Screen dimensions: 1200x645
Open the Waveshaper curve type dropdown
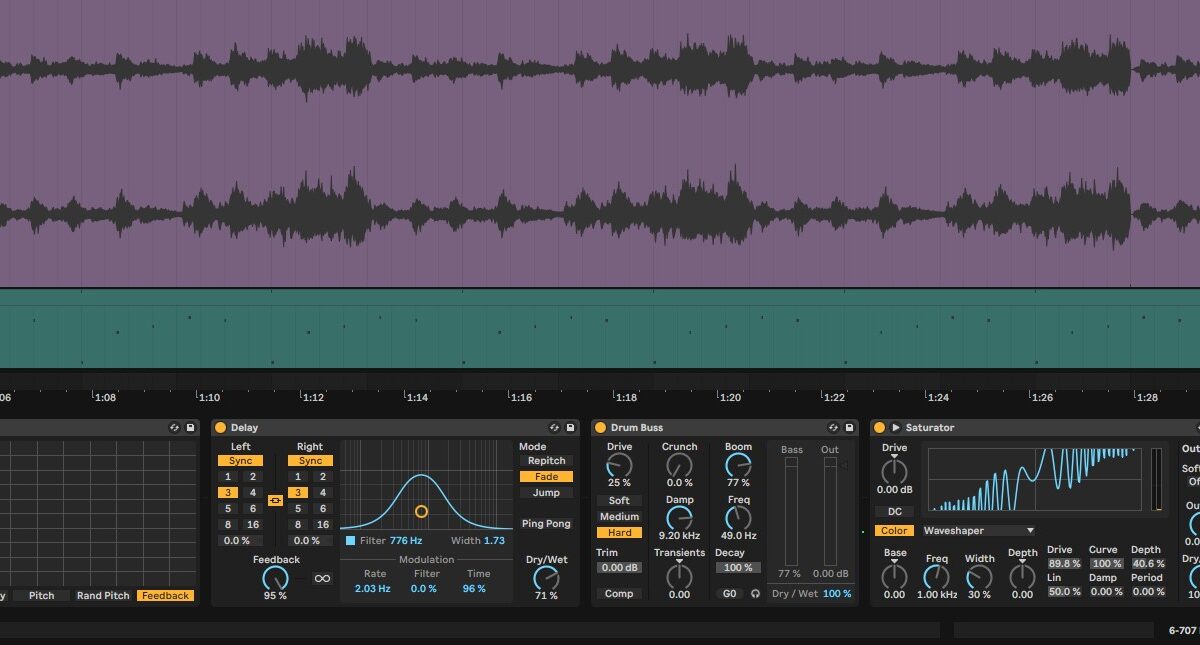coord(978,531)
